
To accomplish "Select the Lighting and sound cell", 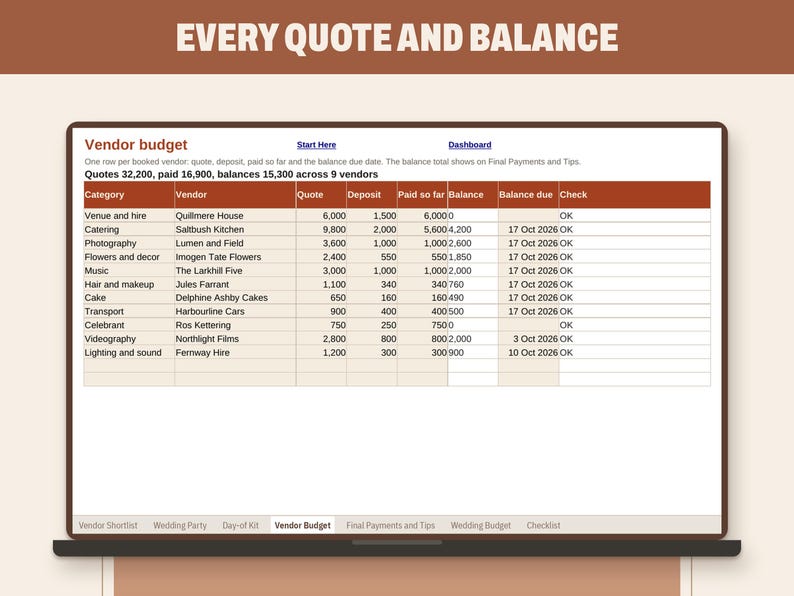I will pyautogui.click(x=129, y=352).
